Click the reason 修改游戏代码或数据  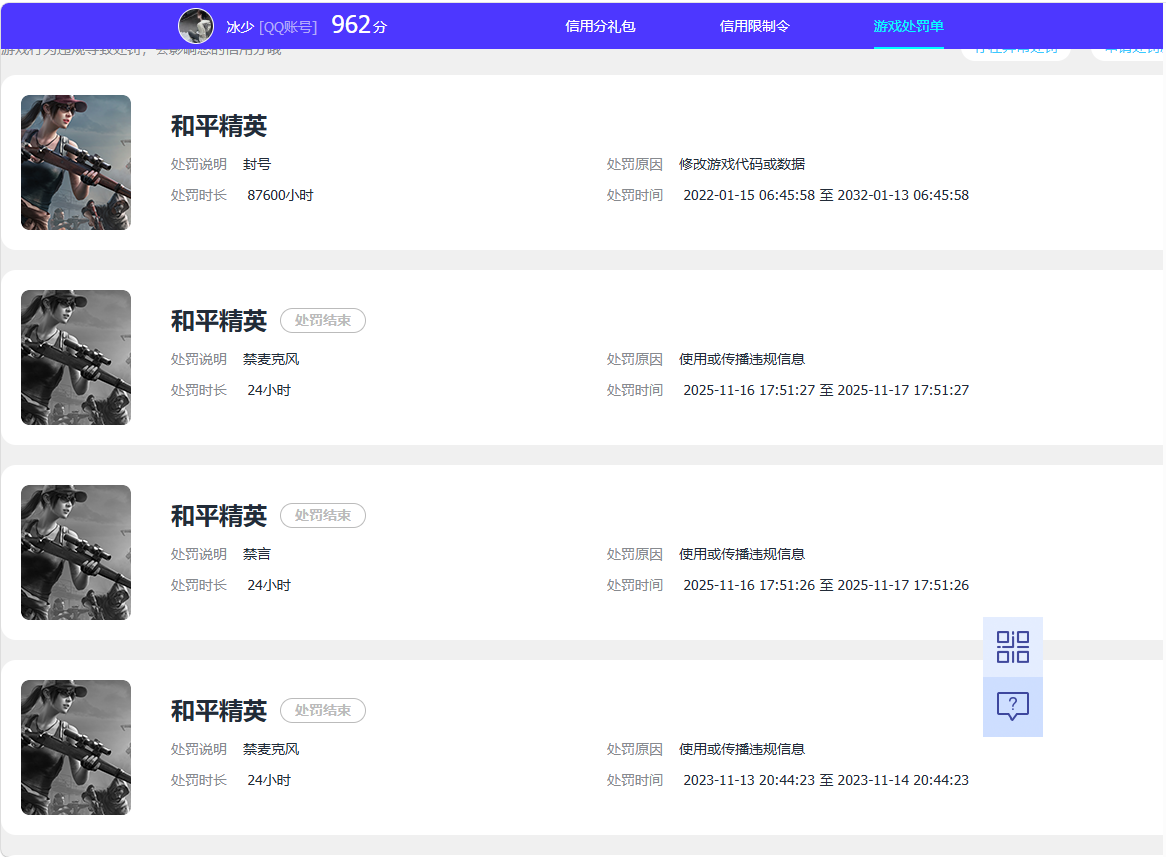742,164
